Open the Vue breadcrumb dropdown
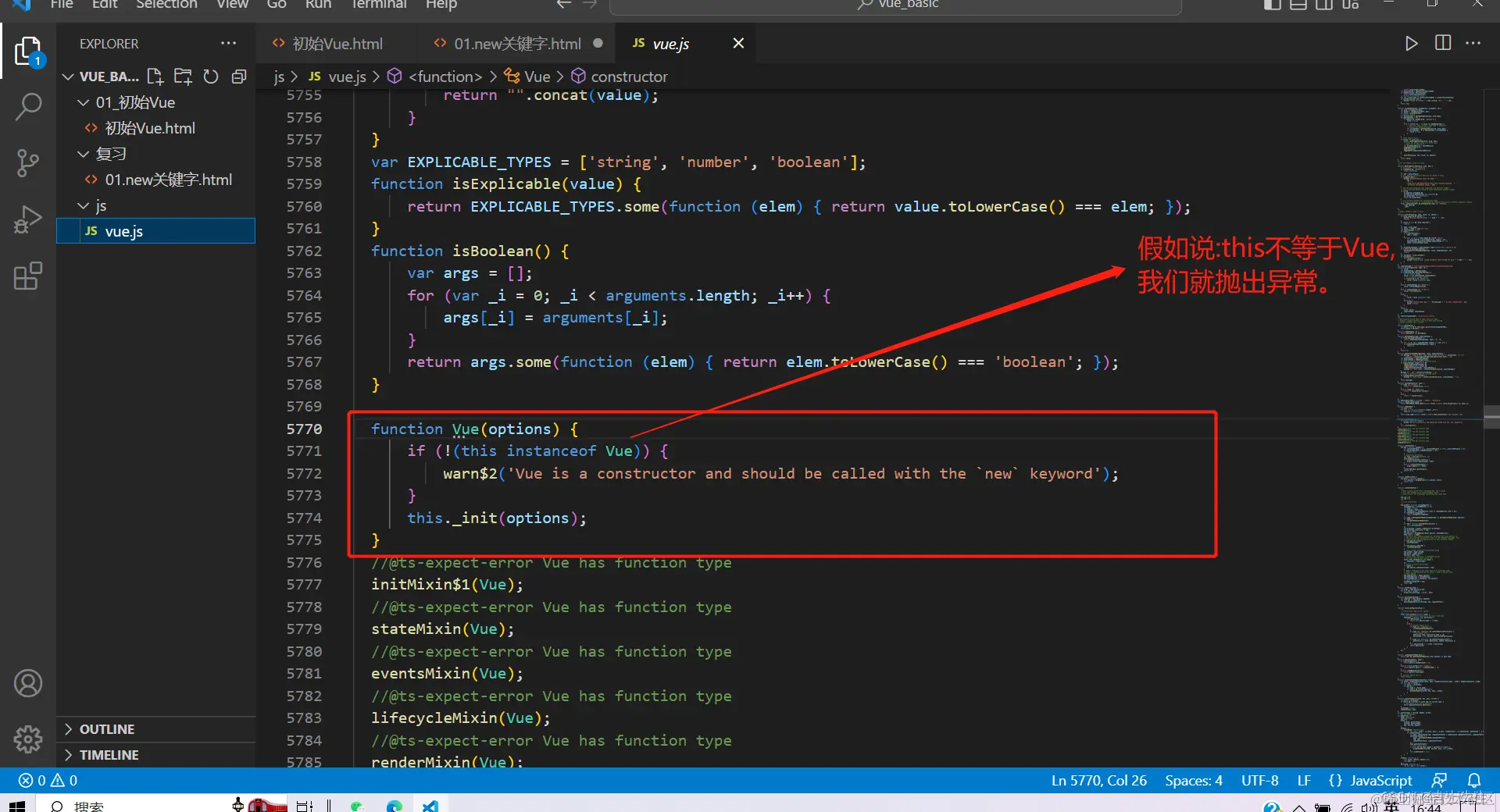 (527, 77)
